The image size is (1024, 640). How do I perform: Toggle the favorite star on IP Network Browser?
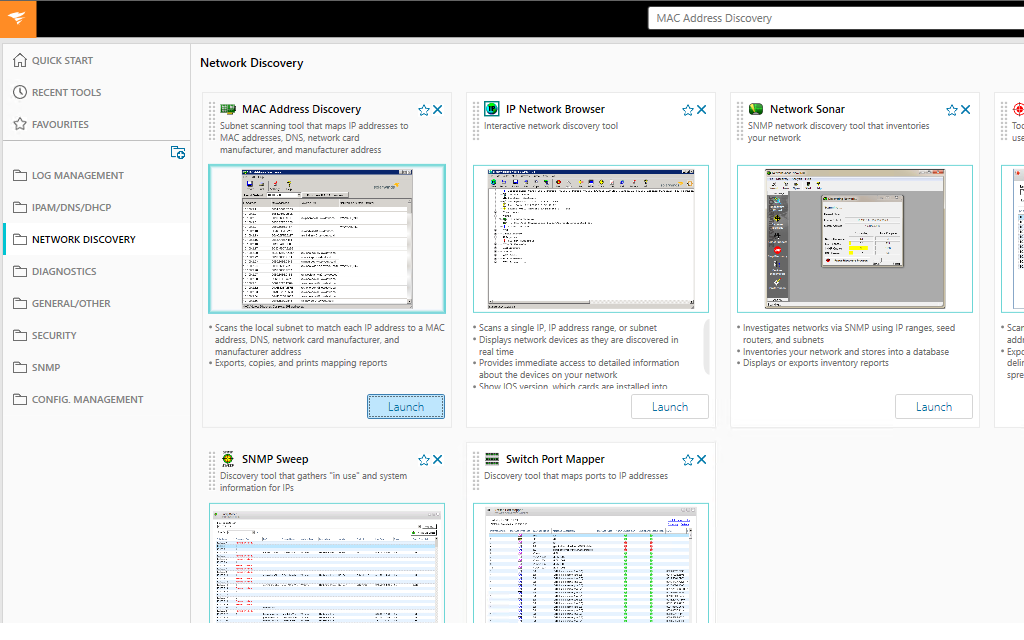pos(687,110)
